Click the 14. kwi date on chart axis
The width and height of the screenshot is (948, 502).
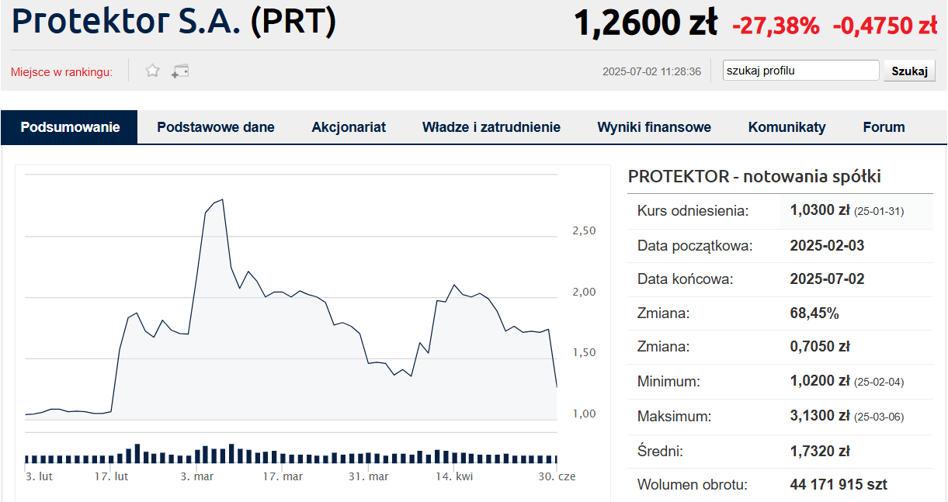(x=455, y=477)
